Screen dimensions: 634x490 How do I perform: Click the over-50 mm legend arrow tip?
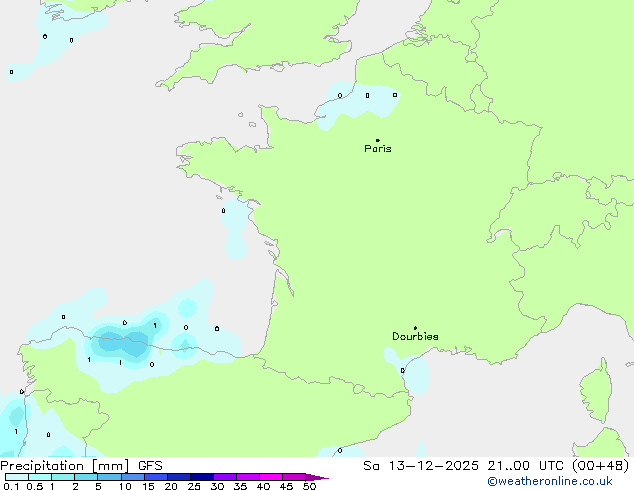point(317,477)
